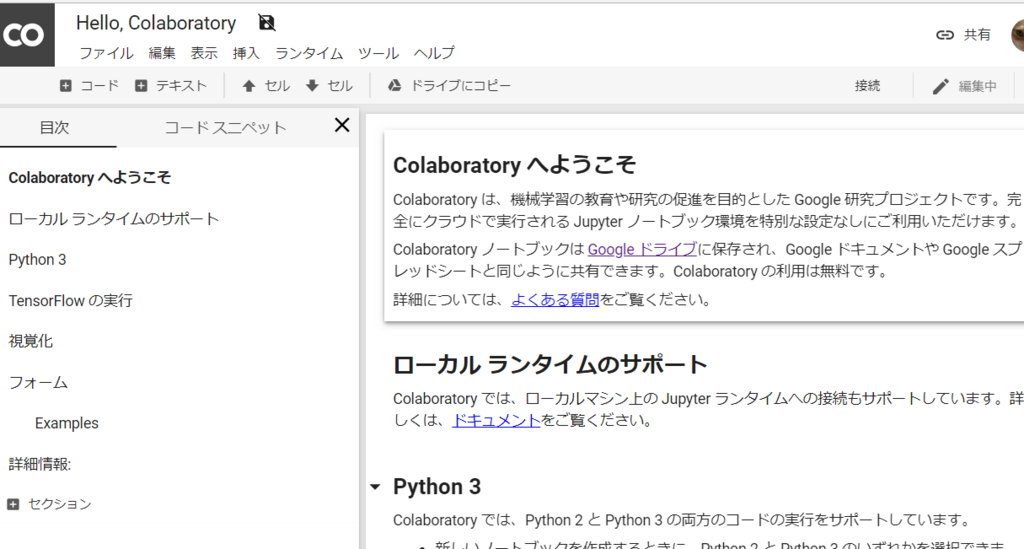Switch to the 目次 tab
The width and height of the screenshot is (1024, 549).
coord(54,127)
